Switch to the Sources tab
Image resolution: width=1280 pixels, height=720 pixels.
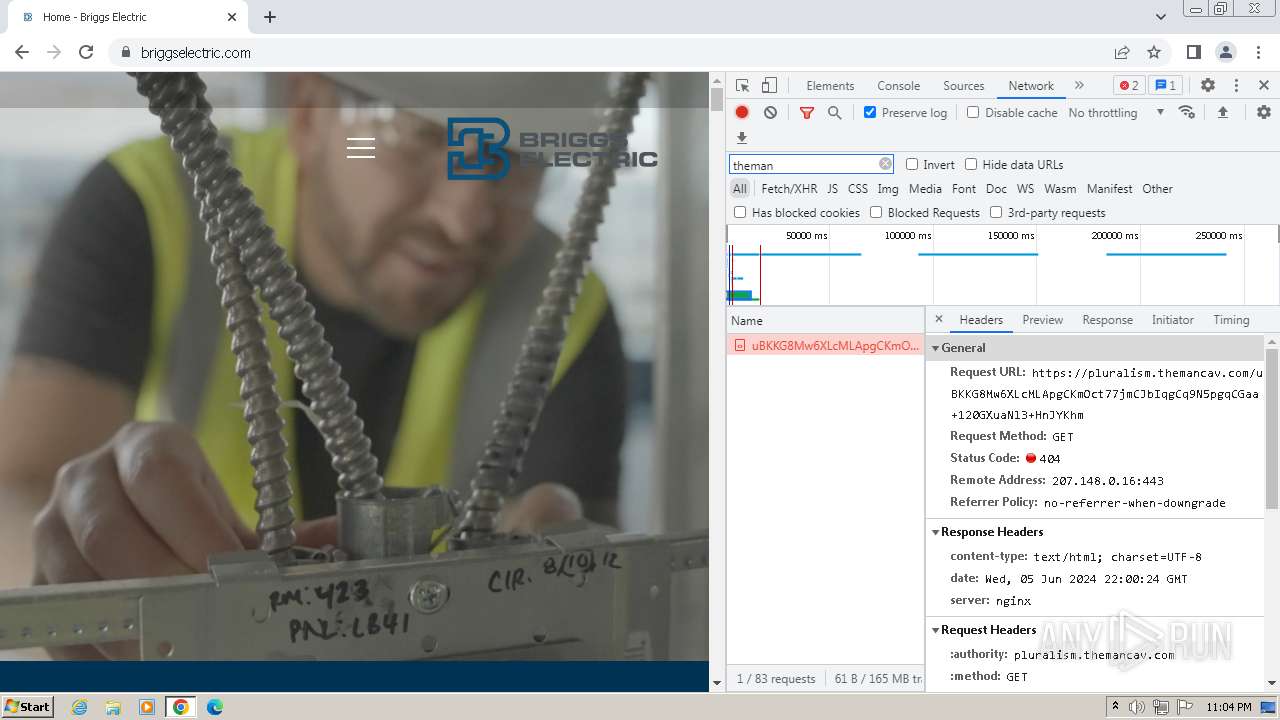[964, 86]
